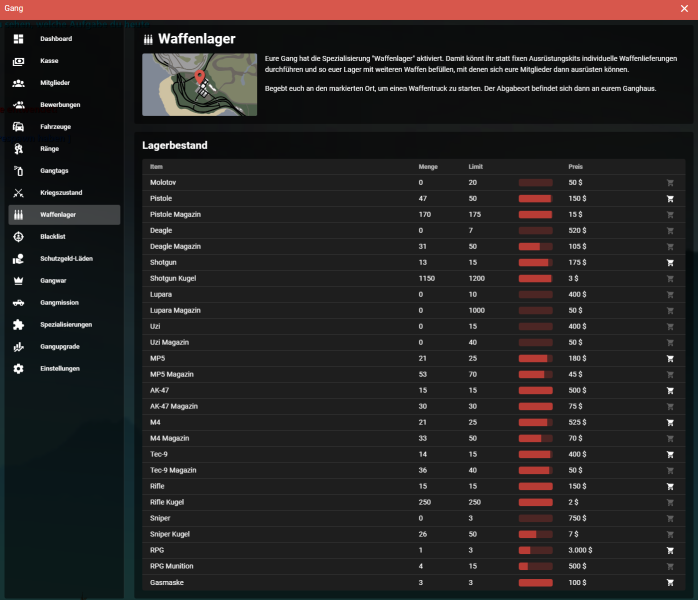The image size is (698, 600).
Task: Buy RPG using its cart icon
Action: (670, 550)
